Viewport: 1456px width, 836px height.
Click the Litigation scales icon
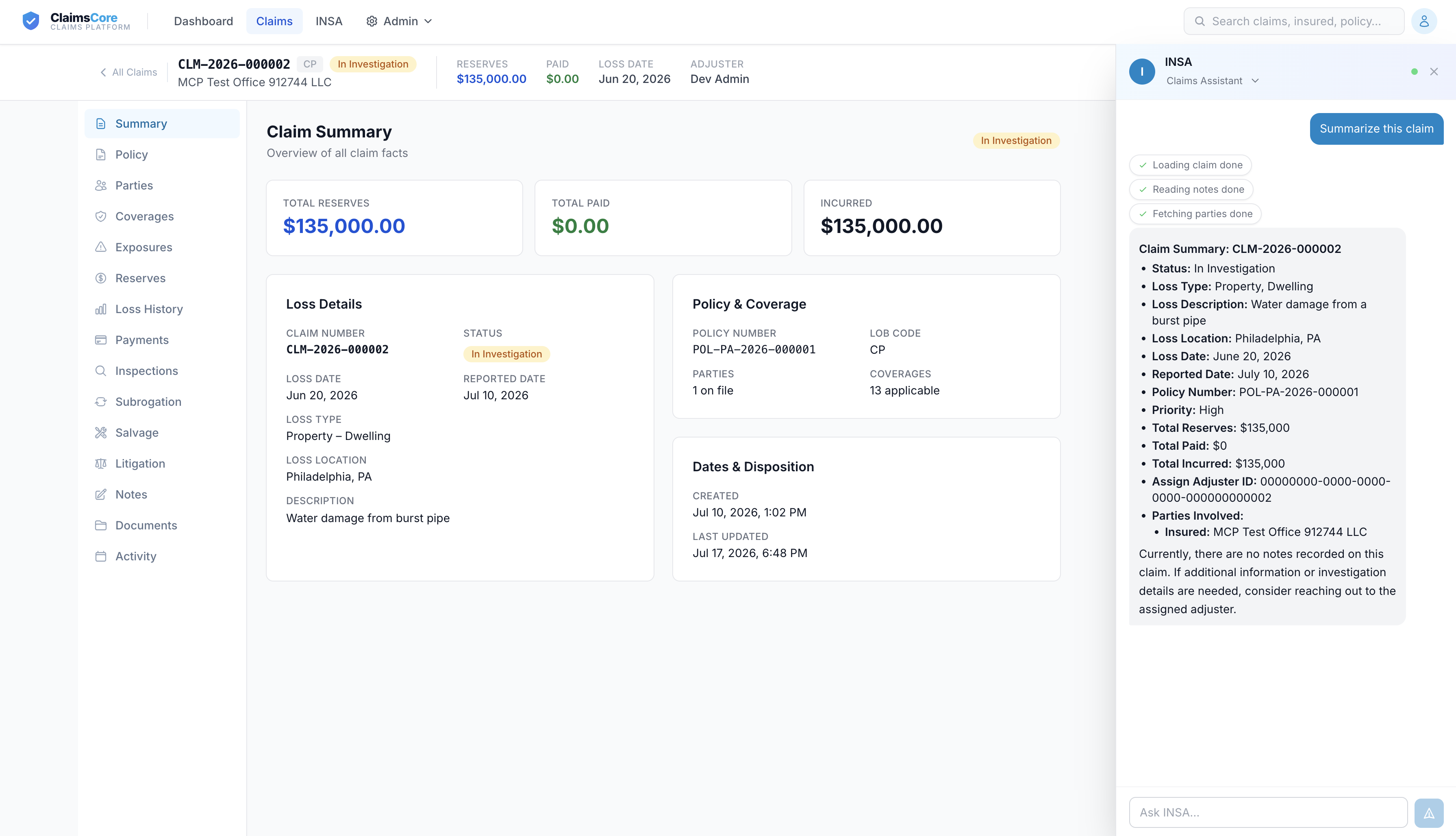click(101, 464)
